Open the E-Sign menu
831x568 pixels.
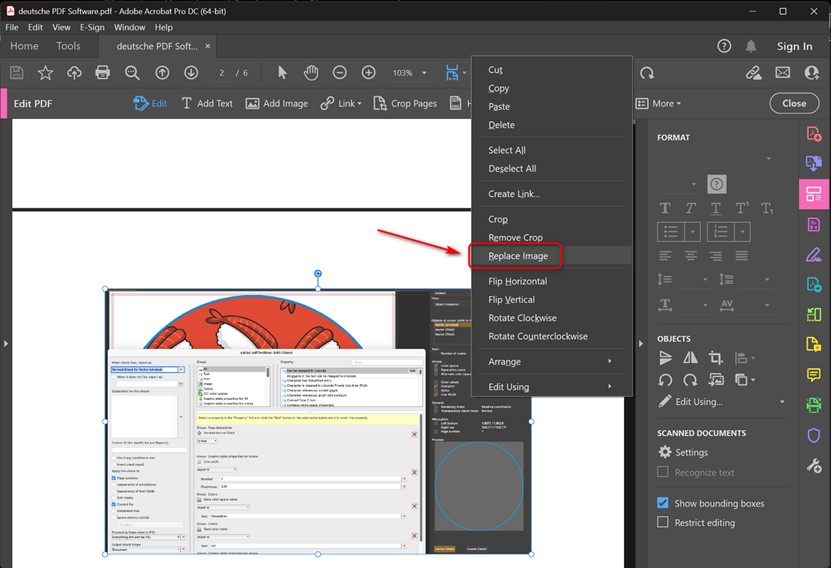pyautogui.click(x=92, y=27)
